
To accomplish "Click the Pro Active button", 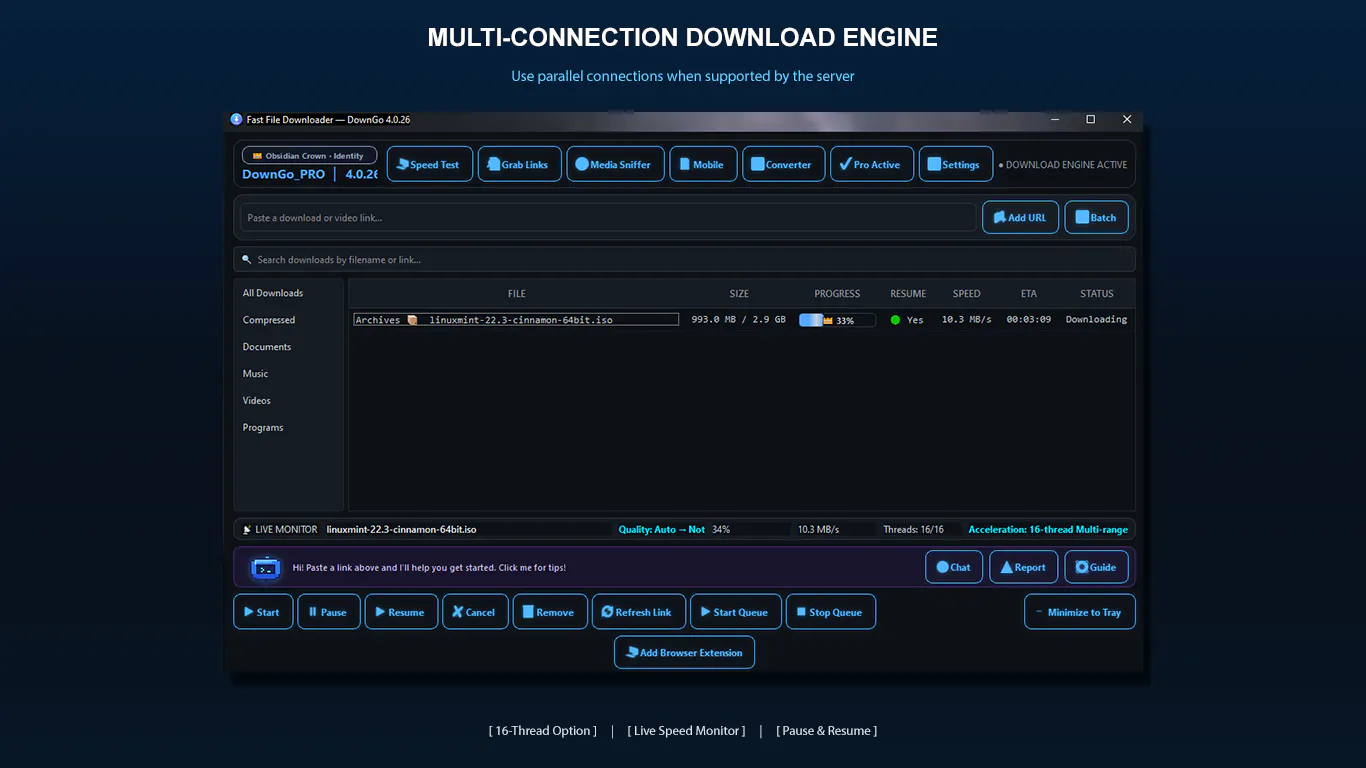I will tap(872, 164).
